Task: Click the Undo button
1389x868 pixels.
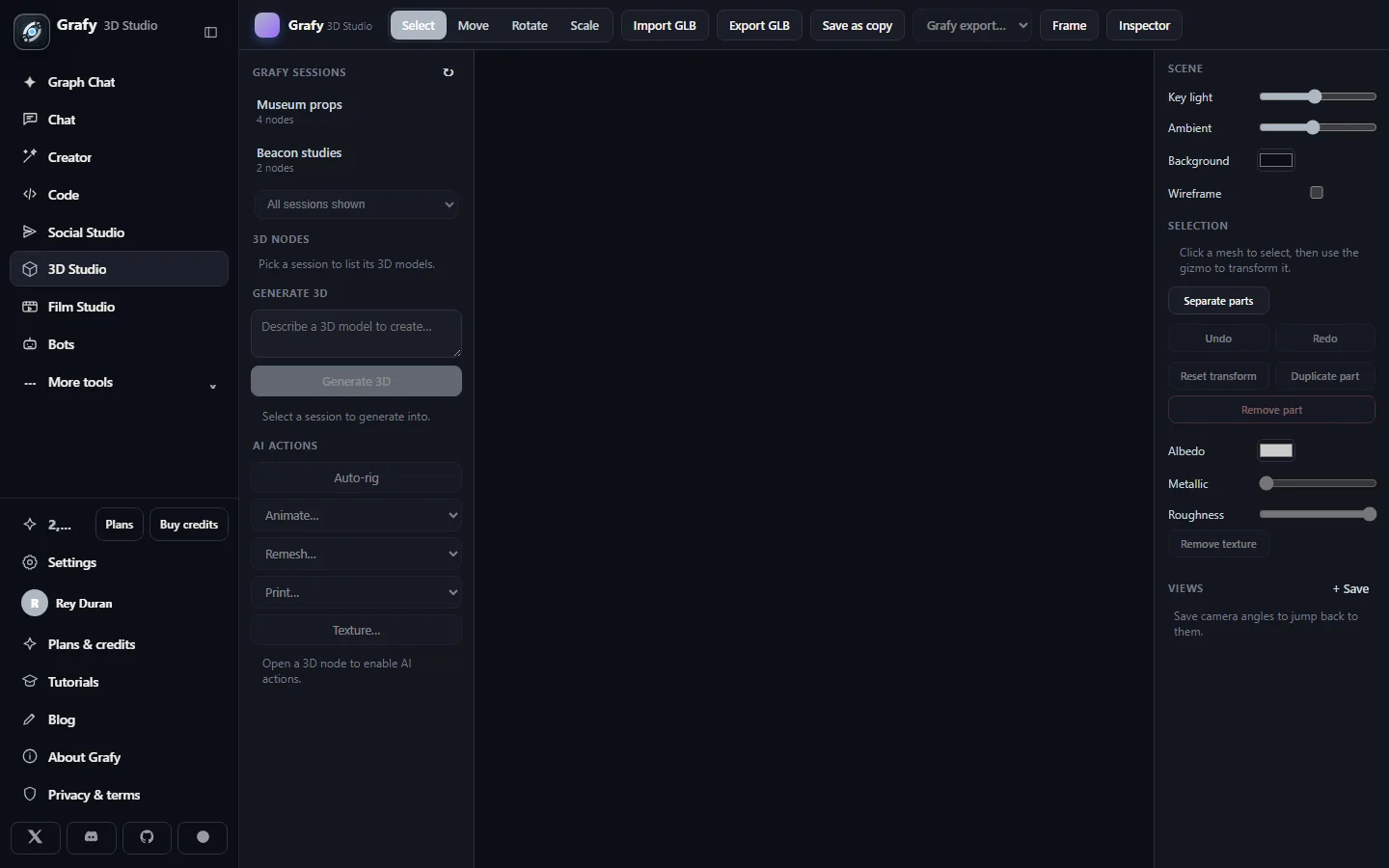Action: point(1218,339)
